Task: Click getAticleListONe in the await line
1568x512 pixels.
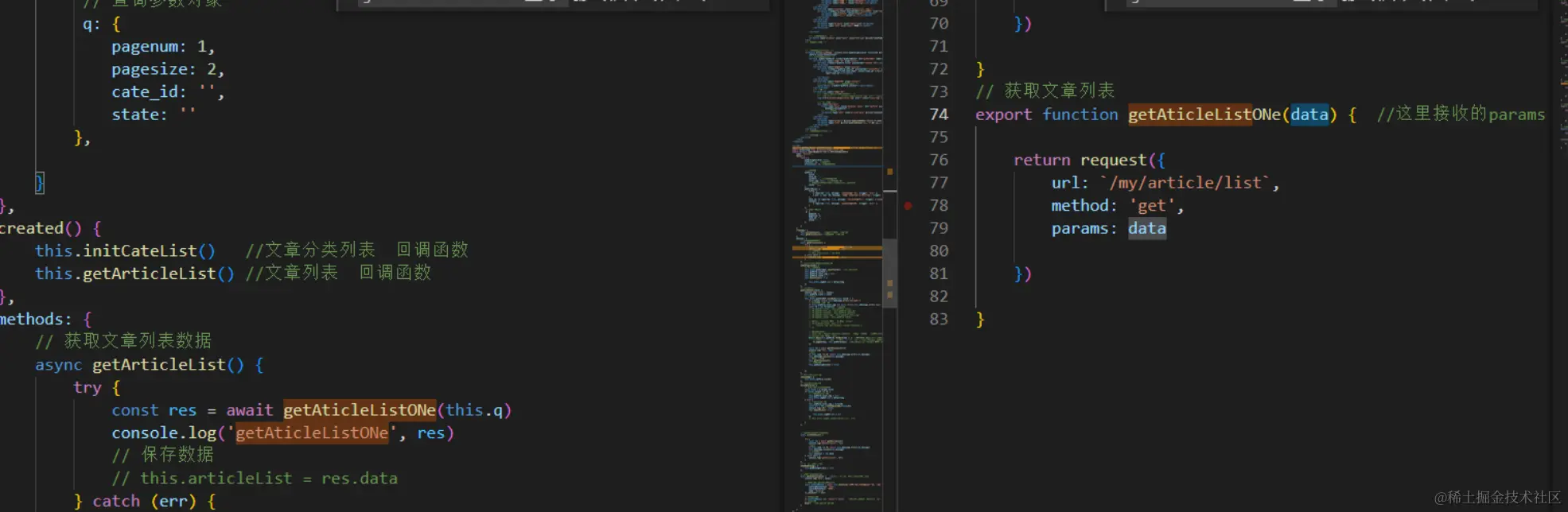Action: coord(360,410)
